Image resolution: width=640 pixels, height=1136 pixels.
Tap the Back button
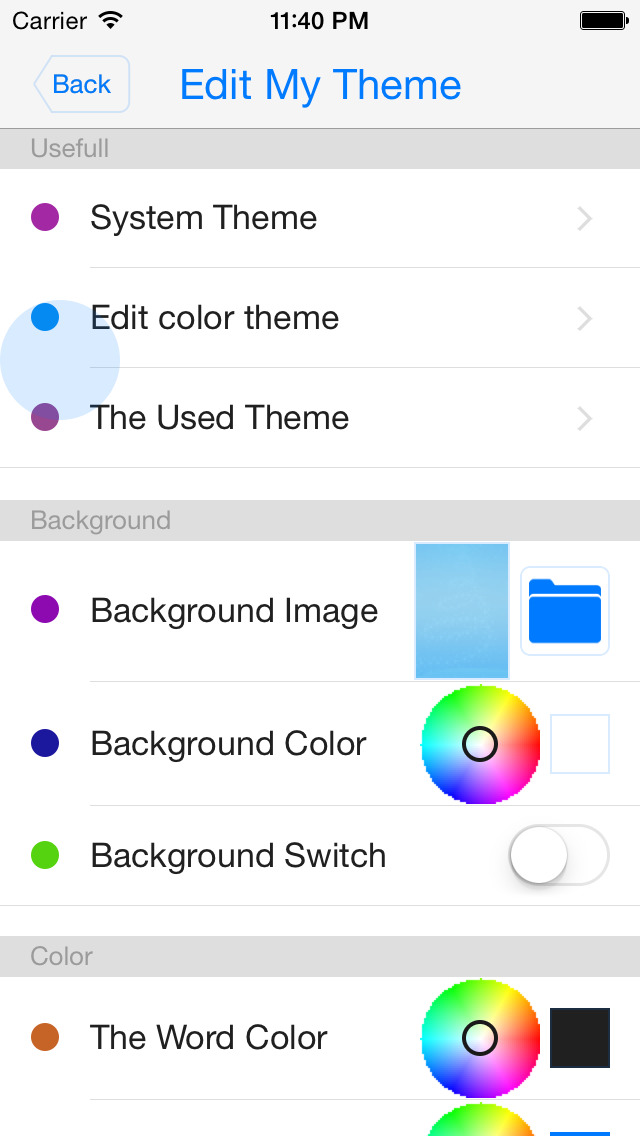tap(82, 84)
